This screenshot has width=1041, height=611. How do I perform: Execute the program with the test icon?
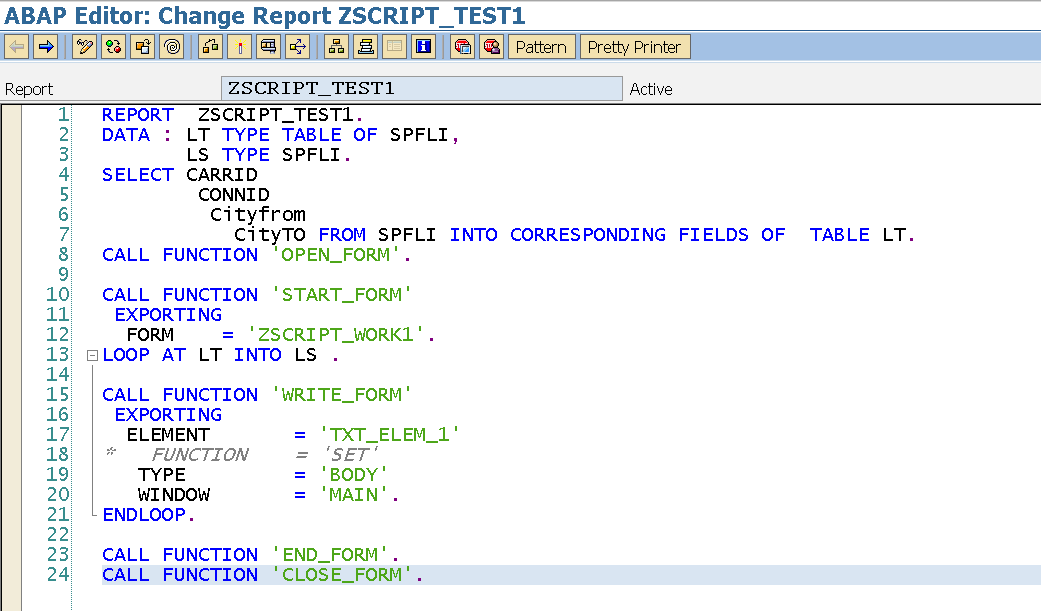pos(239,46)
